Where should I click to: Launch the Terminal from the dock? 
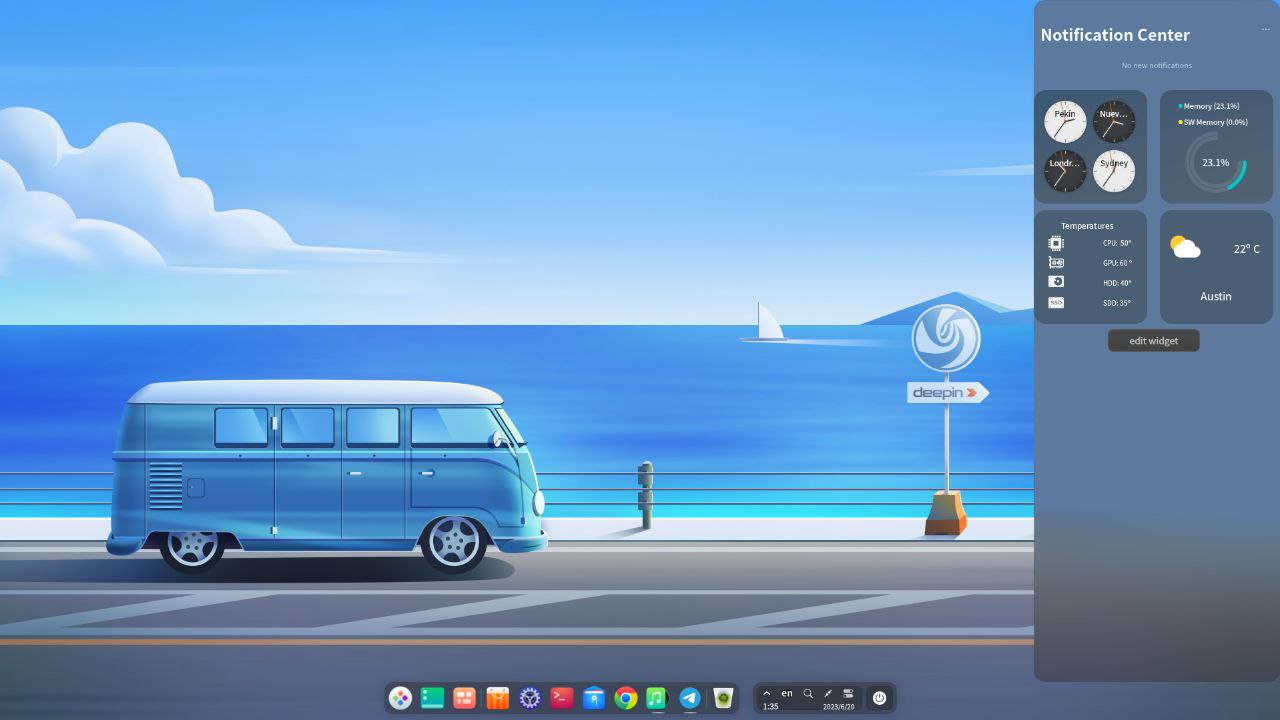pos(562,698)
